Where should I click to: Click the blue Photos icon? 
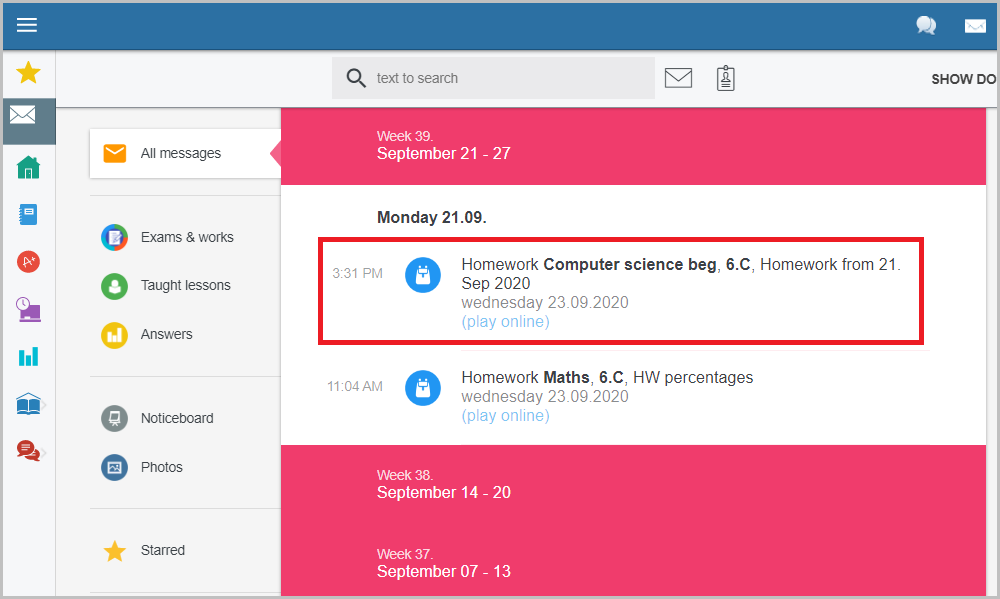pyautogui.click(x=114, y=467)
